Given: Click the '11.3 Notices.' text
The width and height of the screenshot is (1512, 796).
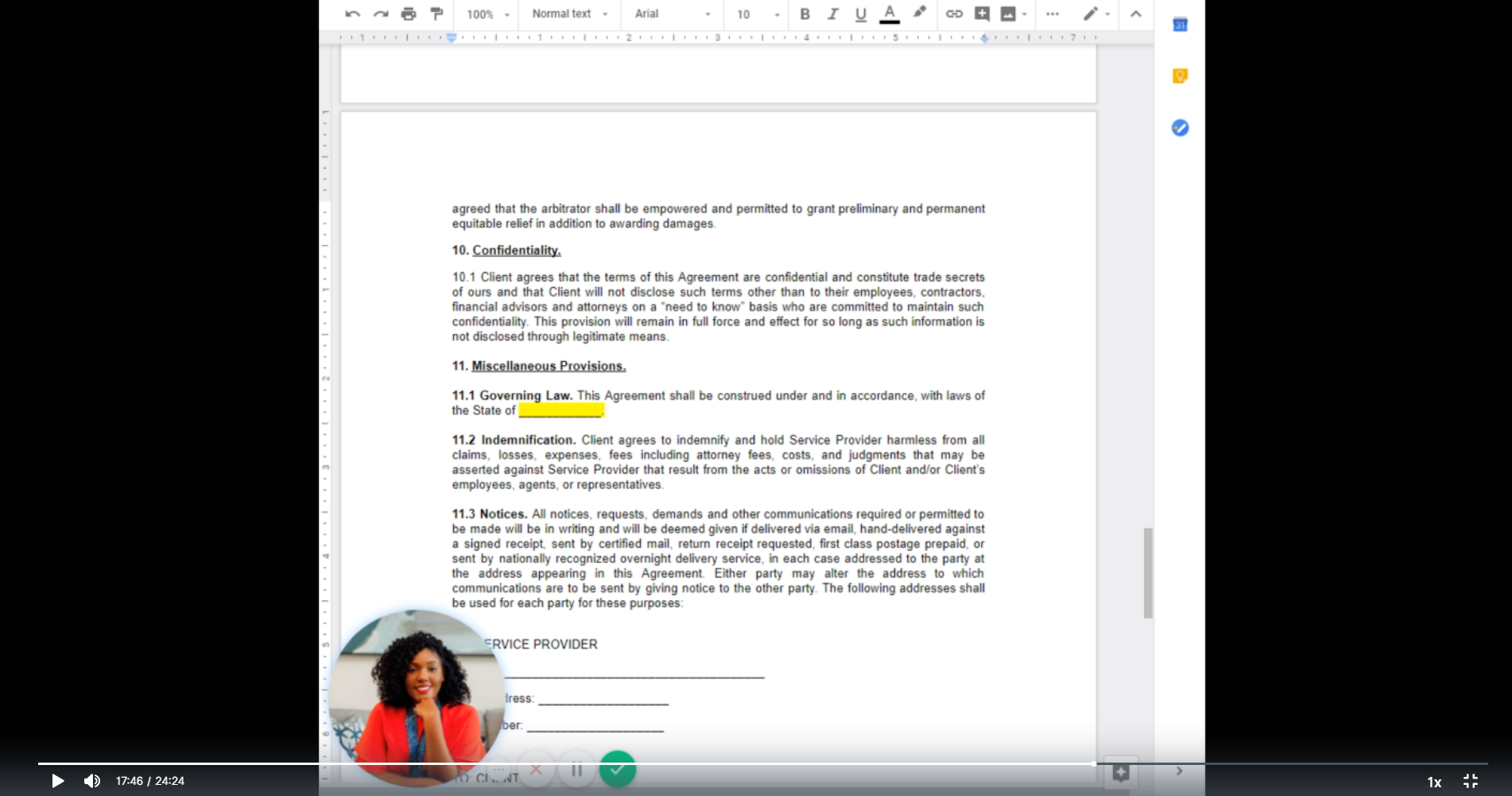Looking at the screenshot, I should point(490,514).
